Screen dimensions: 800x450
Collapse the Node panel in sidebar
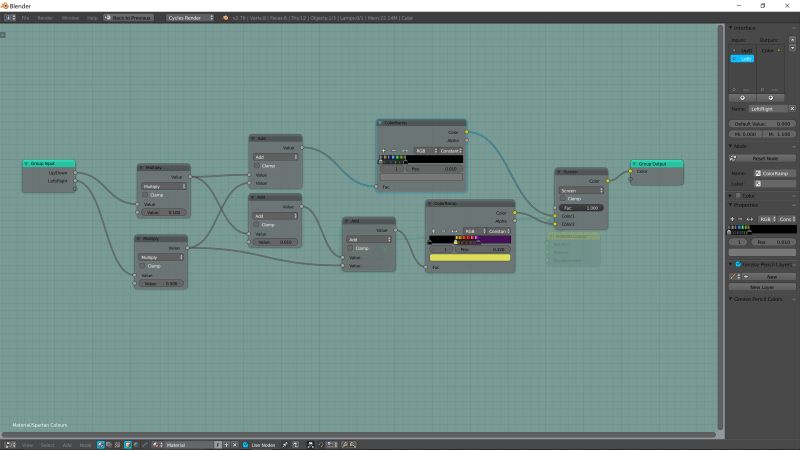click(x=730, y=146)
